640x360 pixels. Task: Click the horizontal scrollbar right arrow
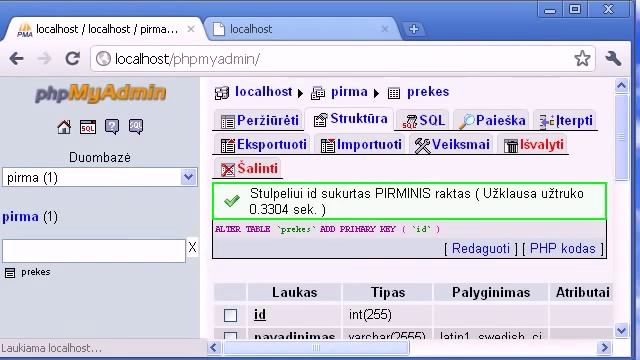pos(604,348)
